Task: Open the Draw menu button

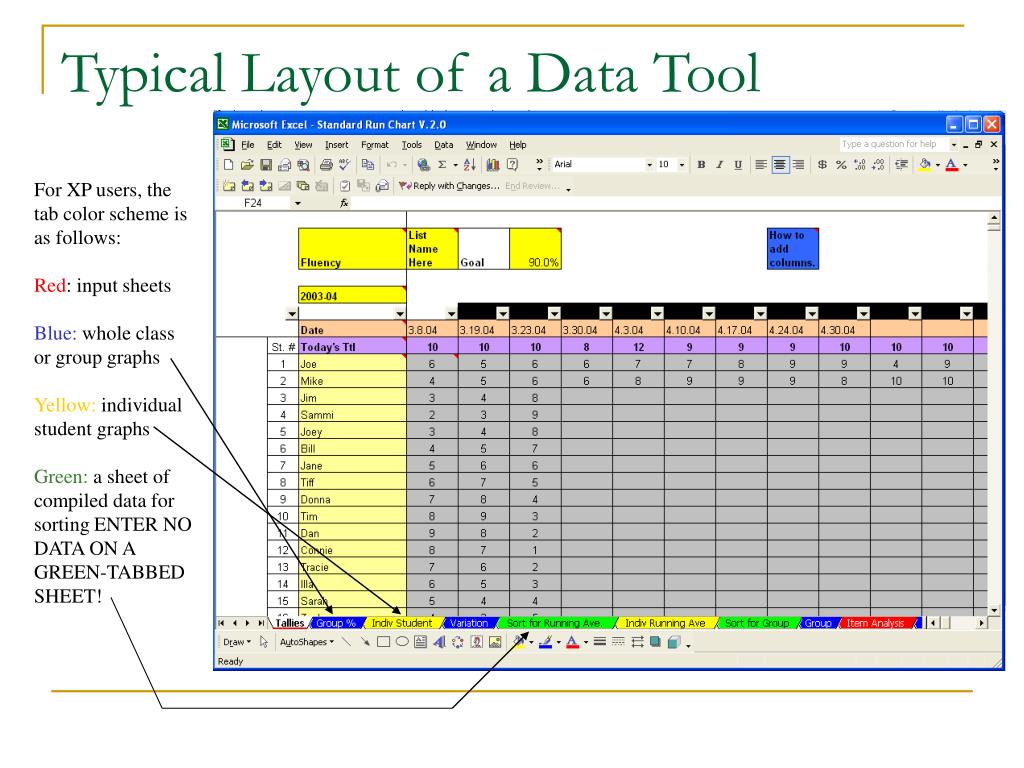Action: tap(236, 642)
